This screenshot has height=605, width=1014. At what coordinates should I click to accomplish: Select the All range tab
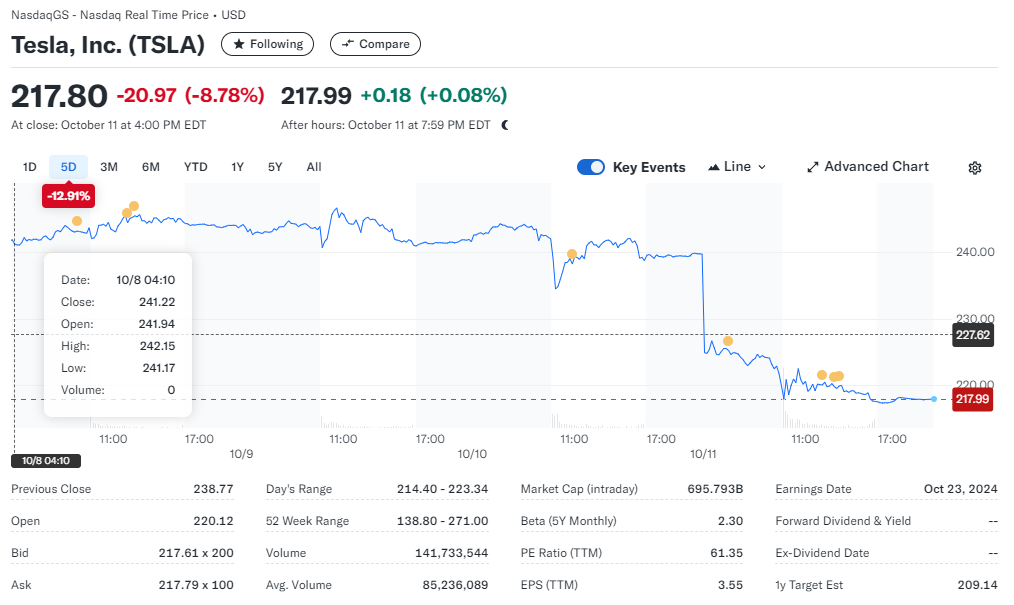tap(314, 167)
